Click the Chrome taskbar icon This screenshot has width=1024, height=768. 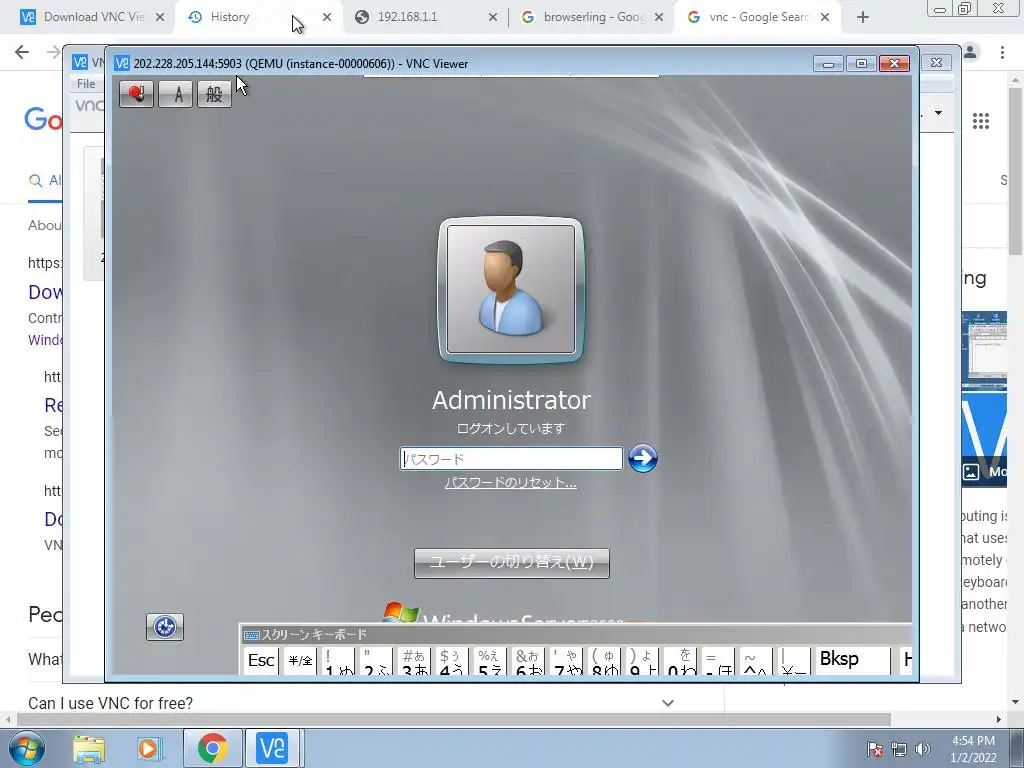pos(212,748)
